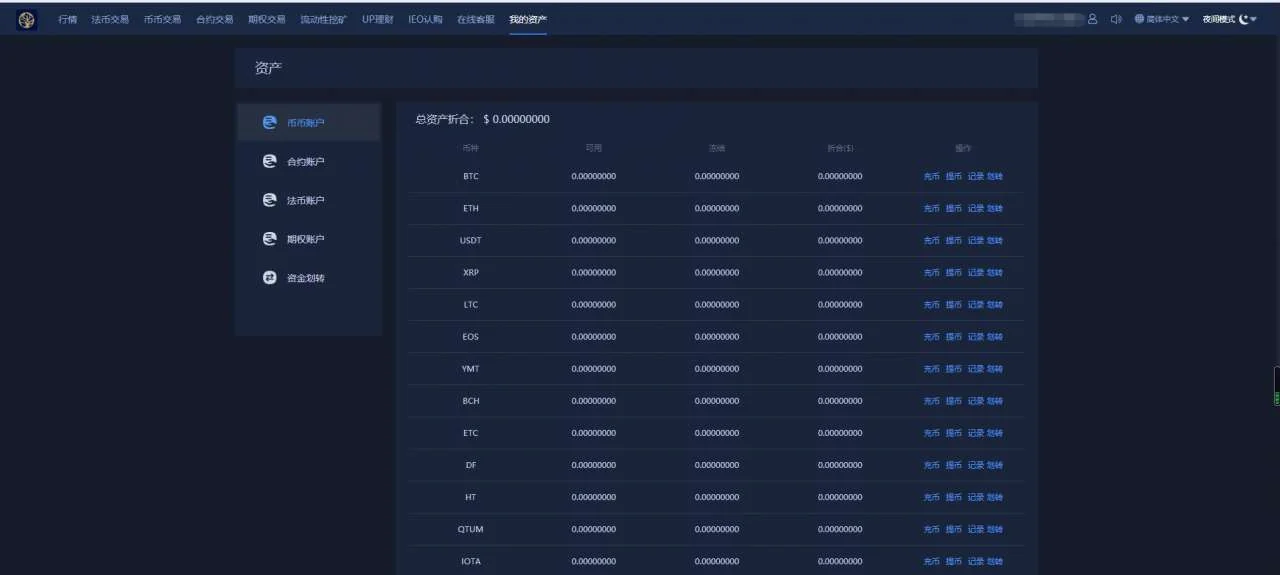Select the 合约账户 sidebar icon

point(269,161)
